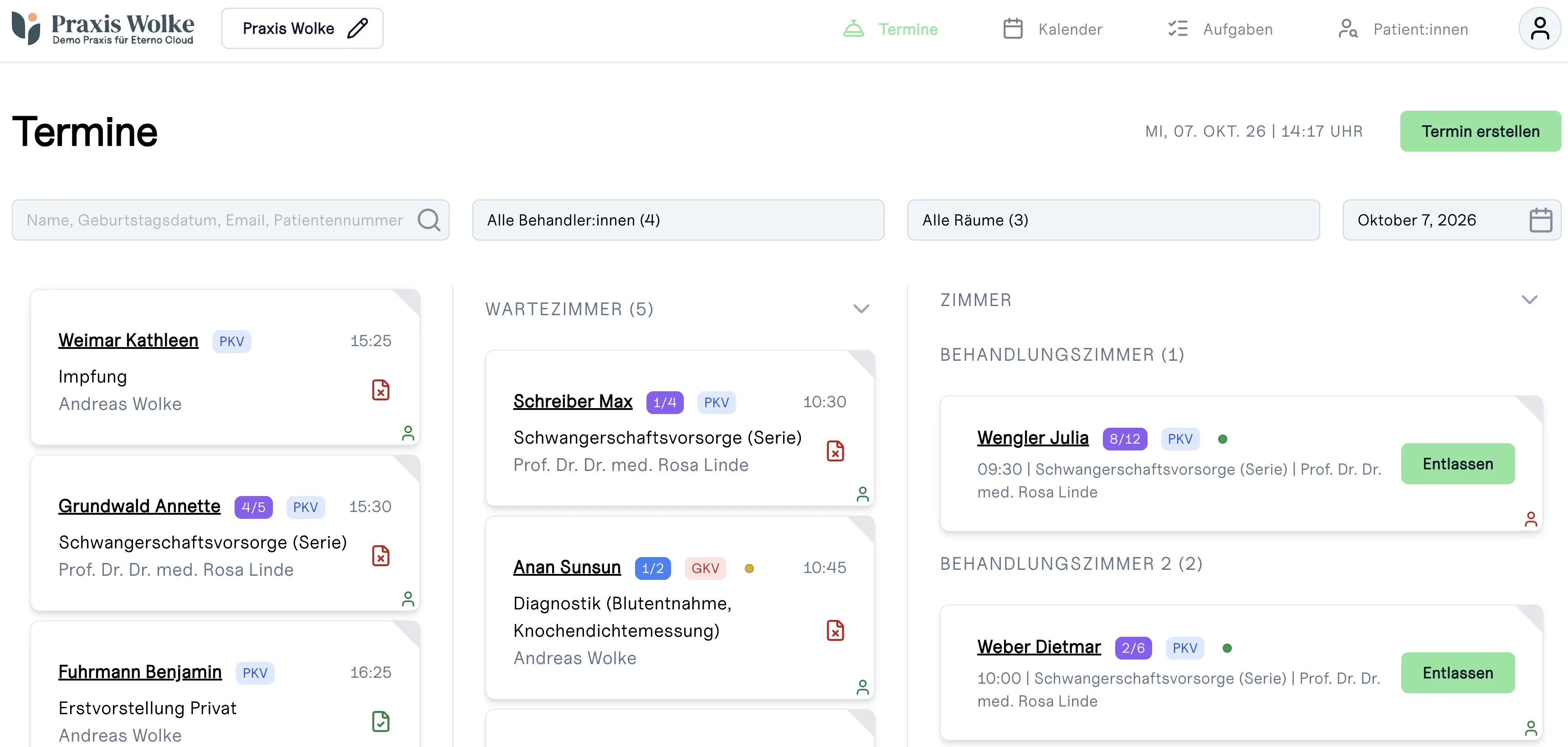Click the 8/12 series badge on Wengler Julia
The height and width of the screenshot is (747, 1568).
point(1124,438)
